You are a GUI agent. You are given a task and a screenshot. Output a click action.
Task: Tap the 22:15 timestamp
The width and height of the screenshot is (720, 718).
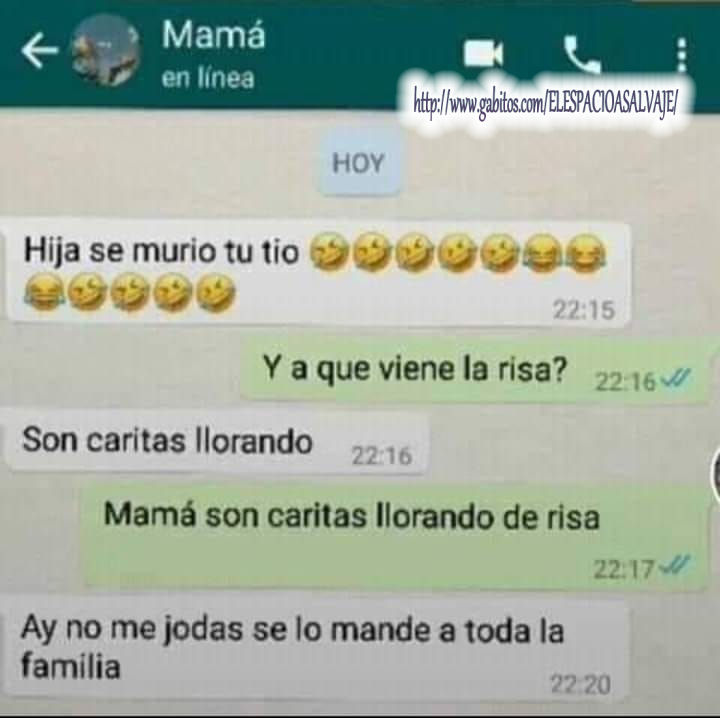click(x=584, y=309)
